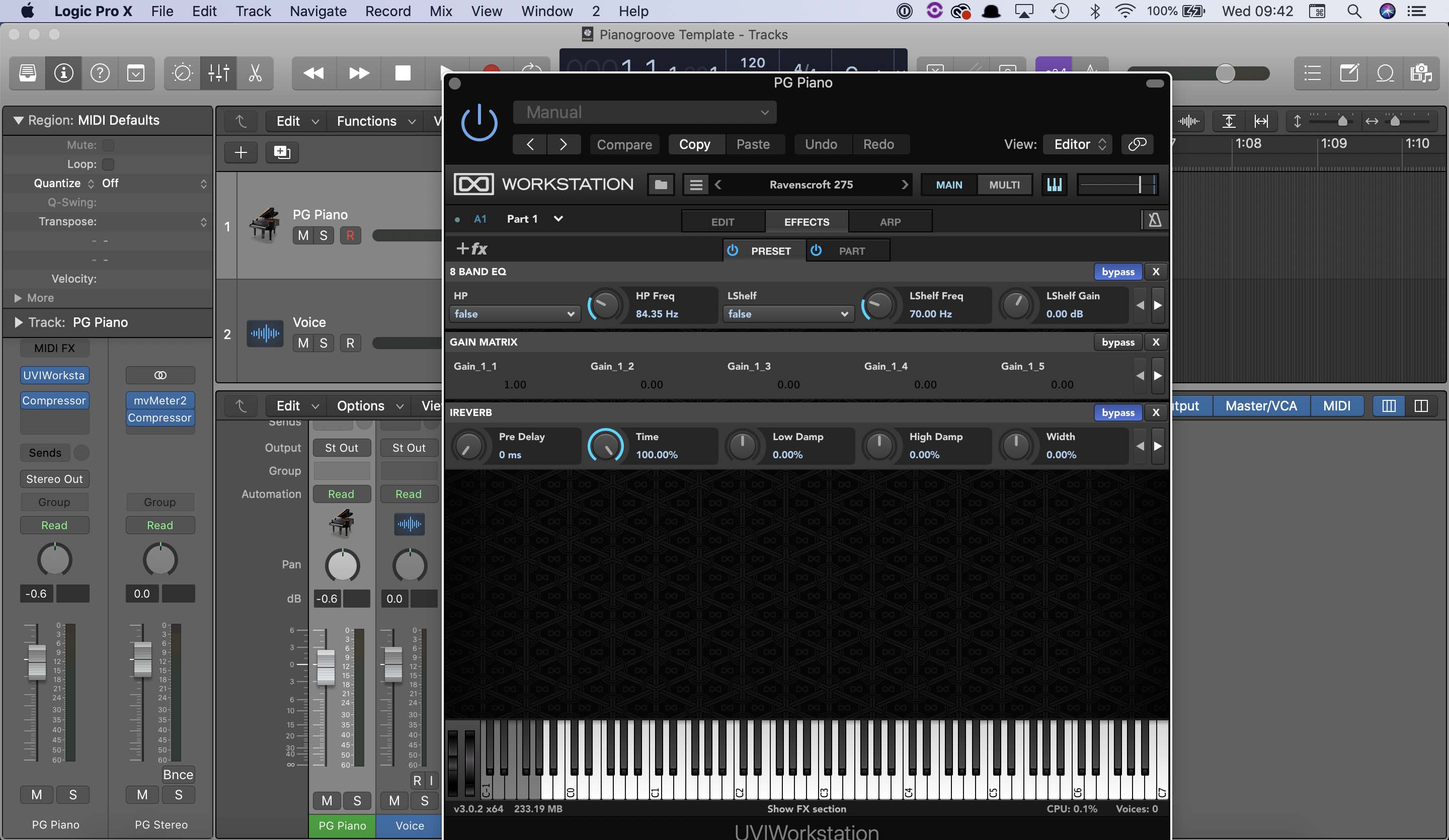Toggle the UVI keyboard display icon
The width and height of the screenshot is (1449, 840).
(x=1055, y=185)
